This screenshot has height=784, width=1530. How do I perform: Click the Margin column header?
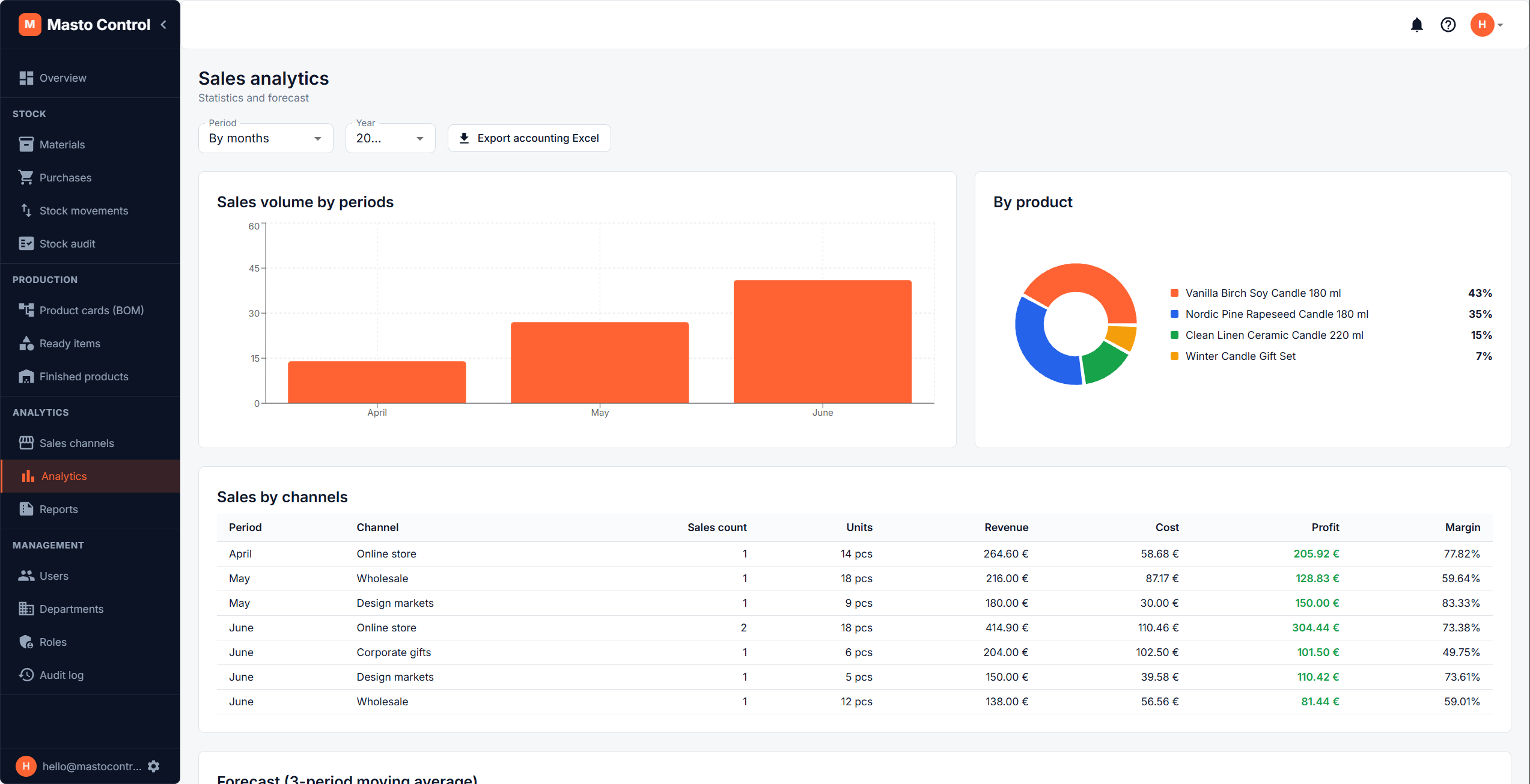1462,527
